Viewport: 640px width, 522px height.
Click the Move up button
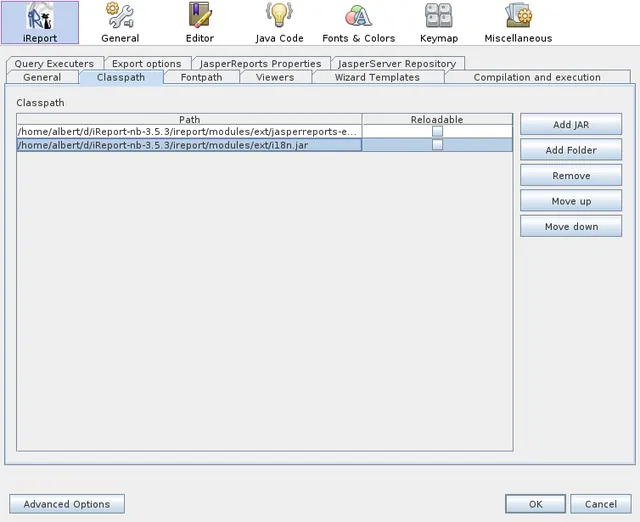[x=571, y=201]
